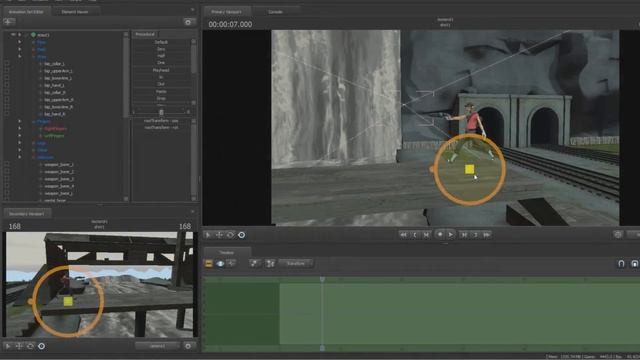The image size is (640, 360).
Task: Toggle checkbox beside bip_collar_R bone
Action: (x=7, y=93)
